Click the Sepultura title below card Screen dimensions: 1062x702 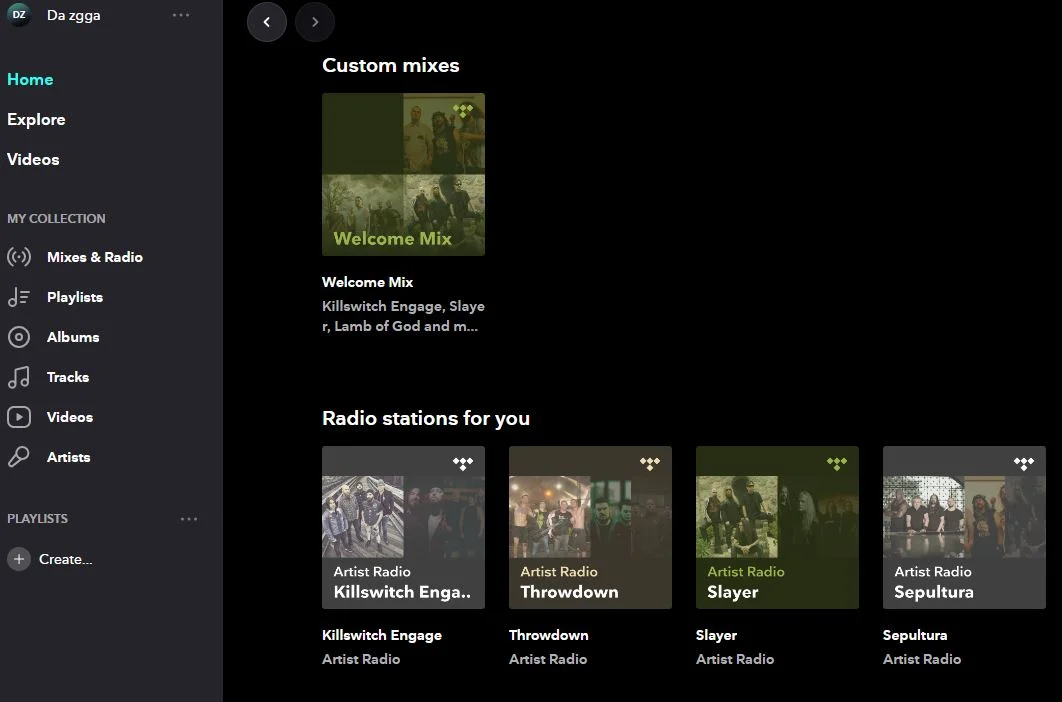click(x=915, y=635)
